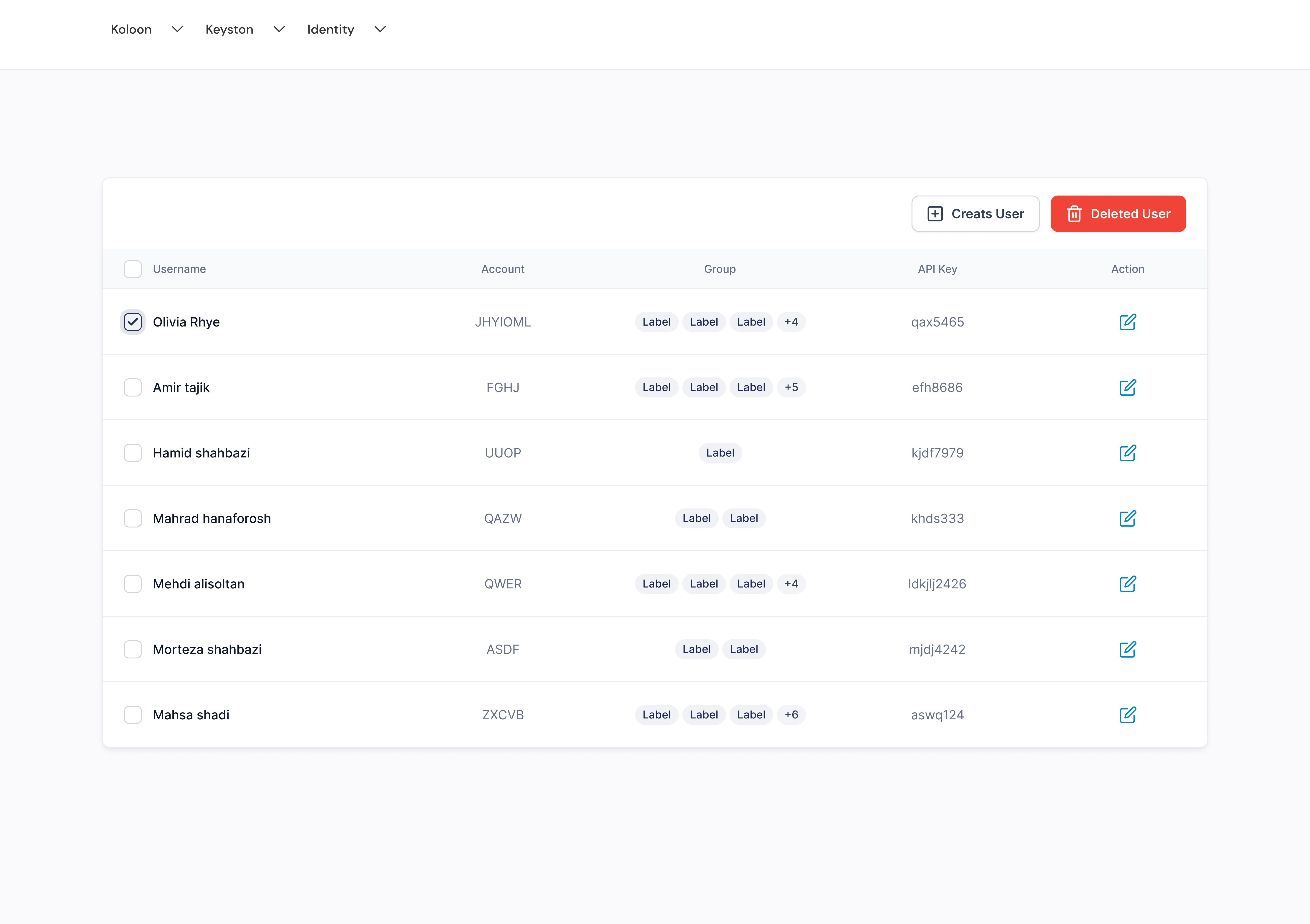Edit the Morteza shahbazi entry
This screenshot has height=924, width=1310.
1127,649
